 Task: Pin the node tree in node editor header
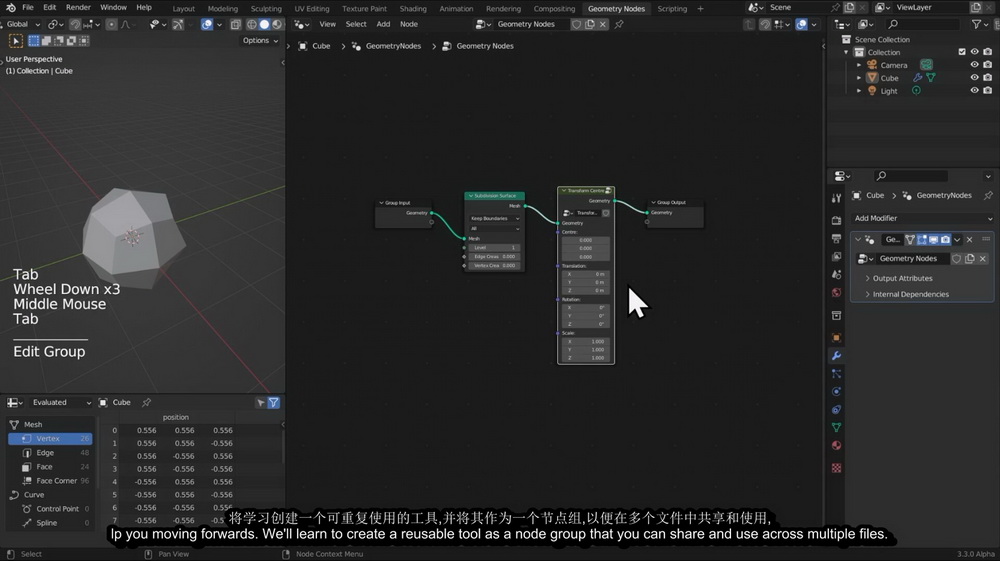pyautogui.click(x=619, y=24)
